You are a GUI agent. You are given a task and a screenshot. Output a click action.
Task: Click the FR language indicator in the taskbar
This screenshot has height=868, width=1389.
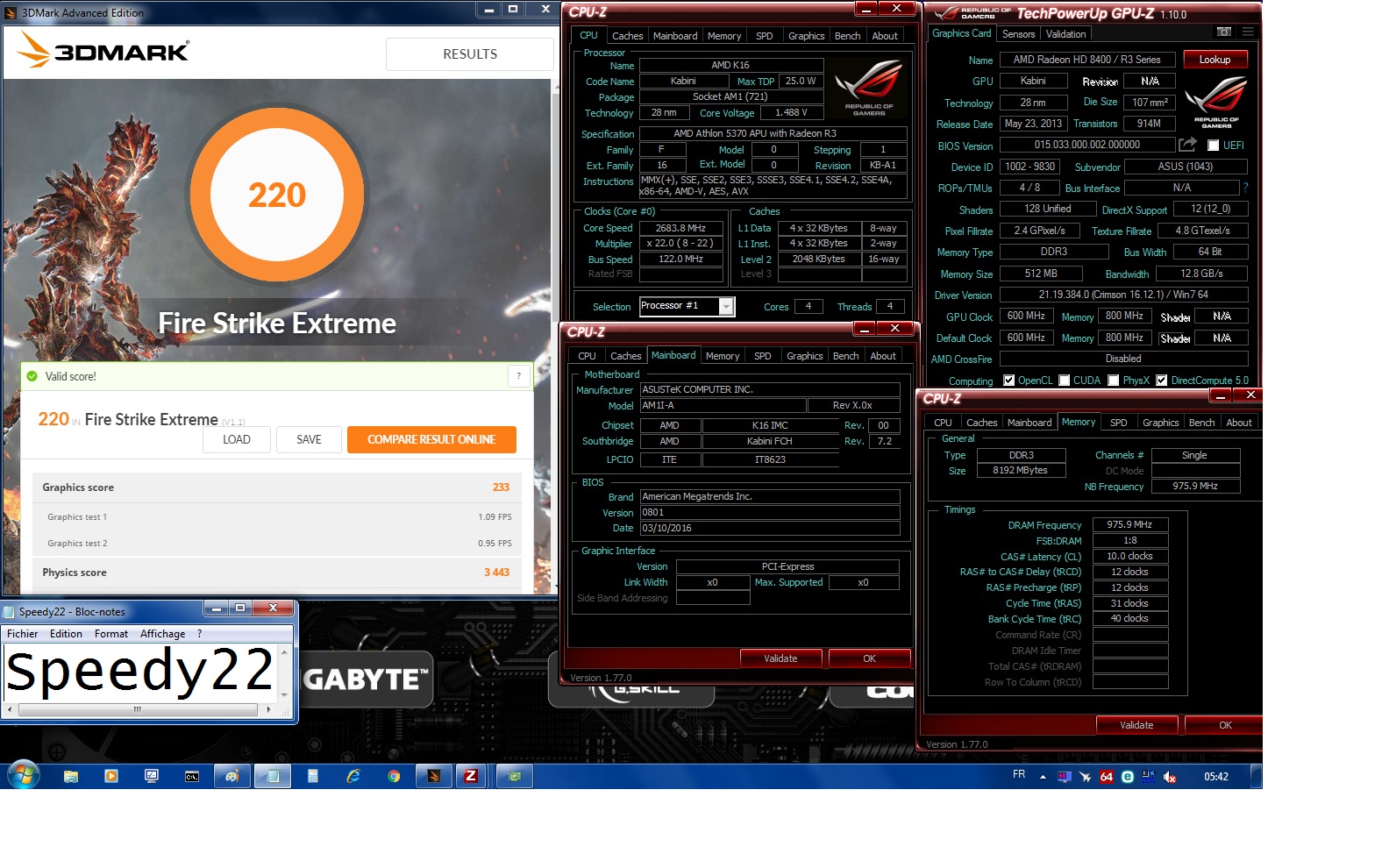click(x=1019, y=775)
